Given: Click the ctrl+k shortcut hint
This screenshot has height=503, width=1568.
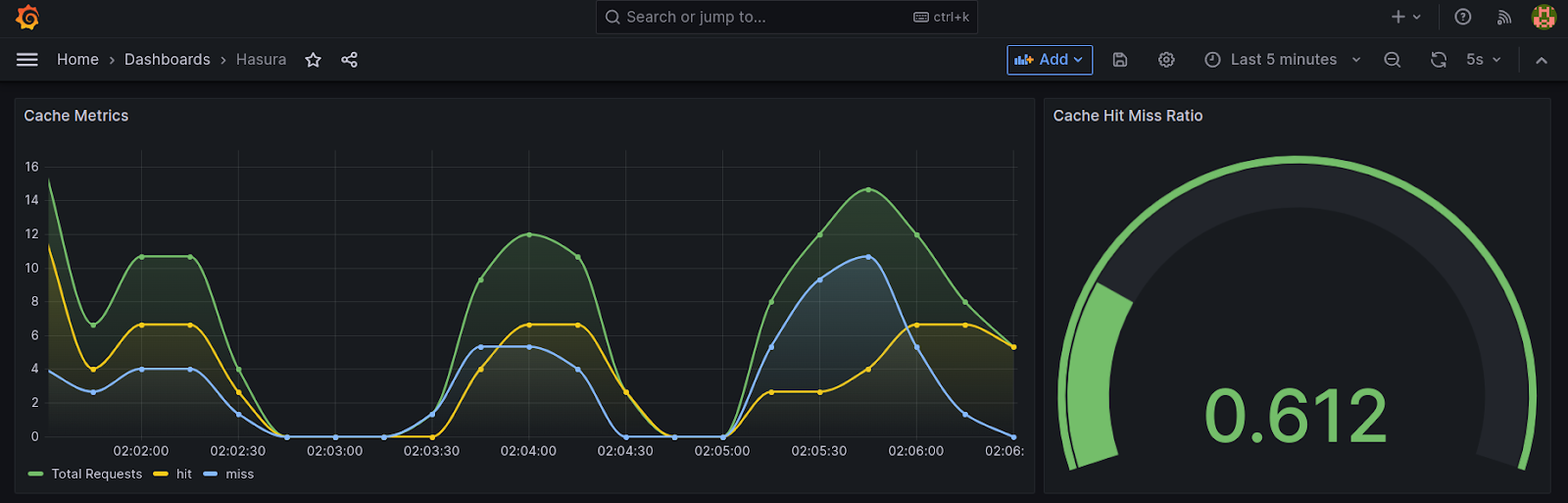Looking at the screenshot, I should tap(941, 17).
